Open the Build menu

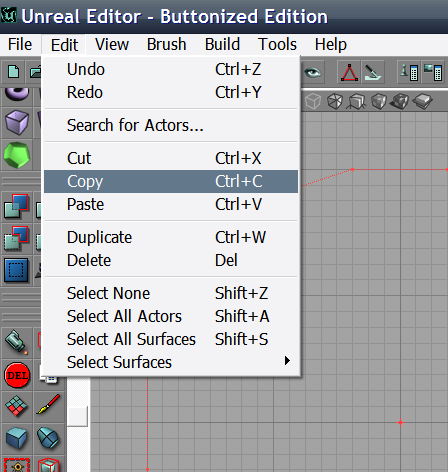pyautogui.click(x=222, y=45)
